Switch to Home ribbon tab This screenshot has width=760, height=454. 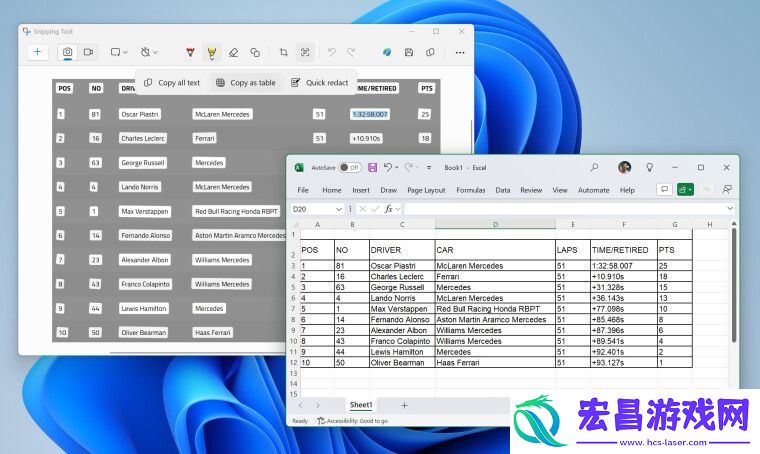(x=332, y=190)
